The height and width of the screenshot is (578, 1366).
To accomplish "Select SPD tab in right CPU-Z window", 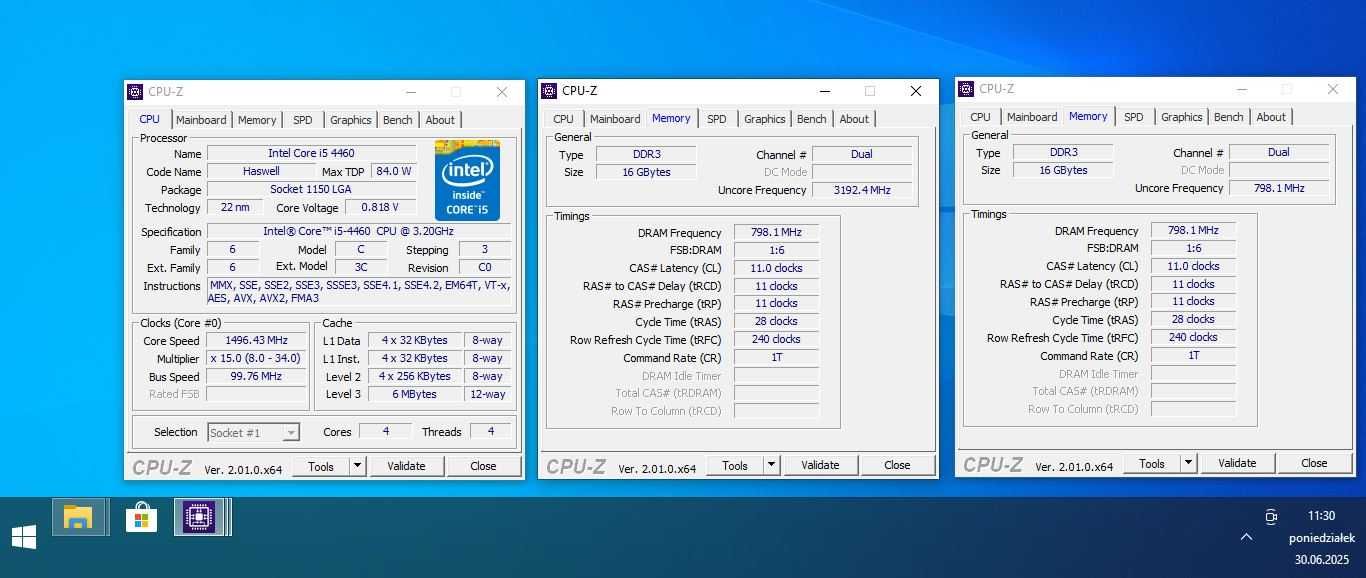I will [x=1134, y=117].
